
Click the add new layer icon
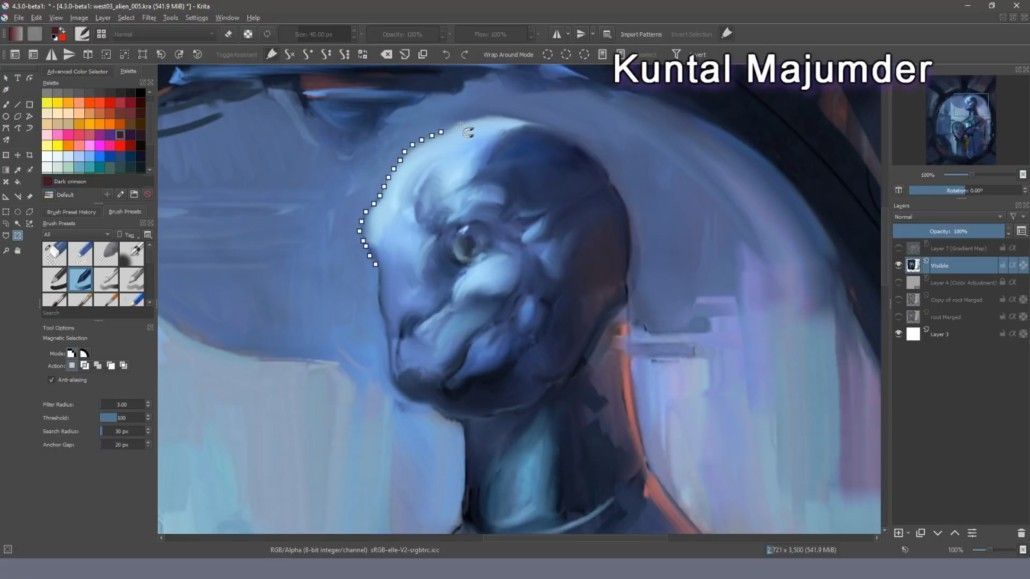(898, 533)
